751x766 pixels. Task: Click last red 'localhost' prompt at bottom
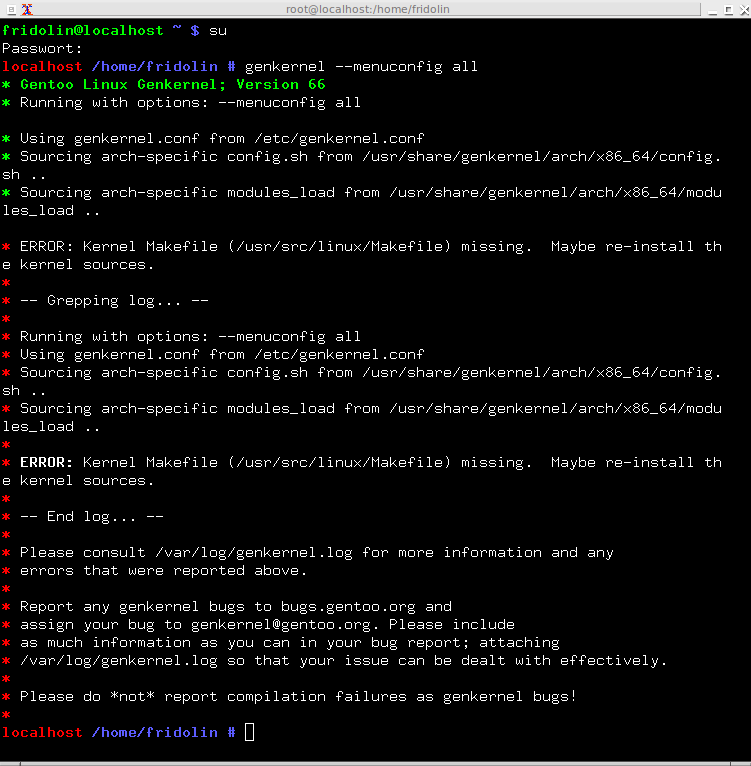tap(42, 733)
